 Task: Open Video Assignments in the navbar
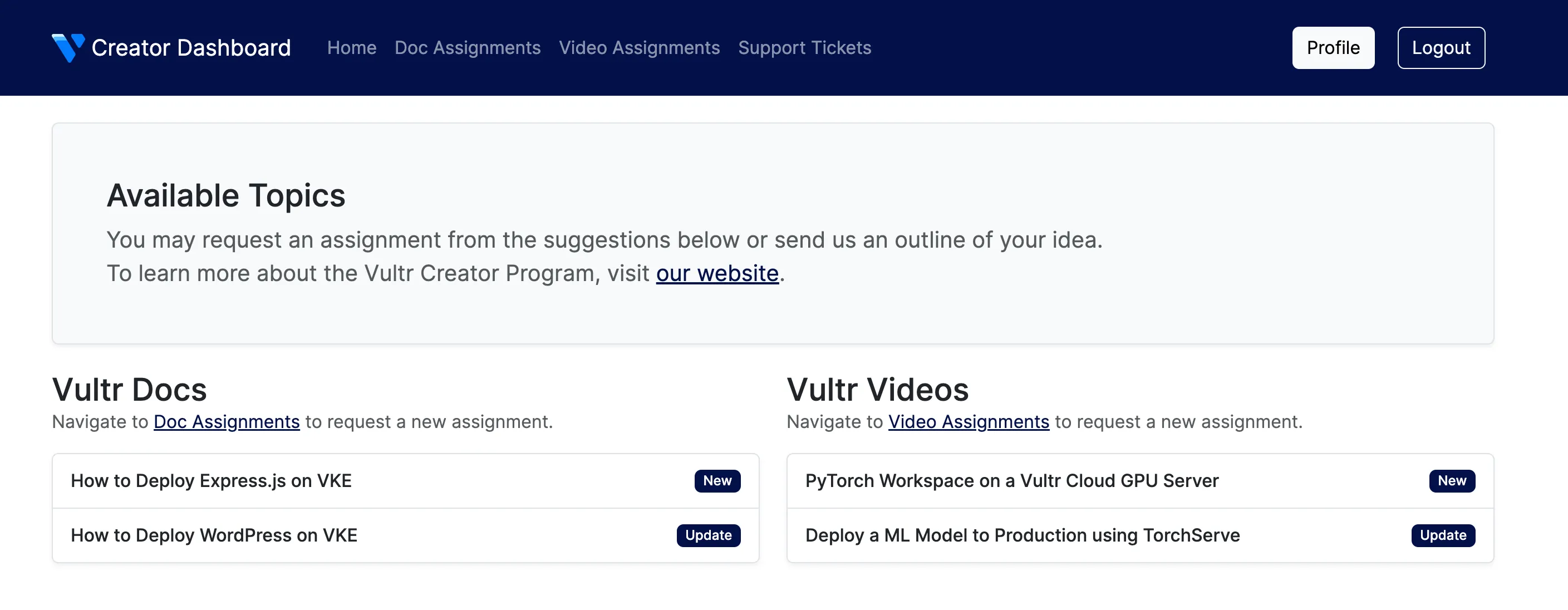[x=639, y=47]
